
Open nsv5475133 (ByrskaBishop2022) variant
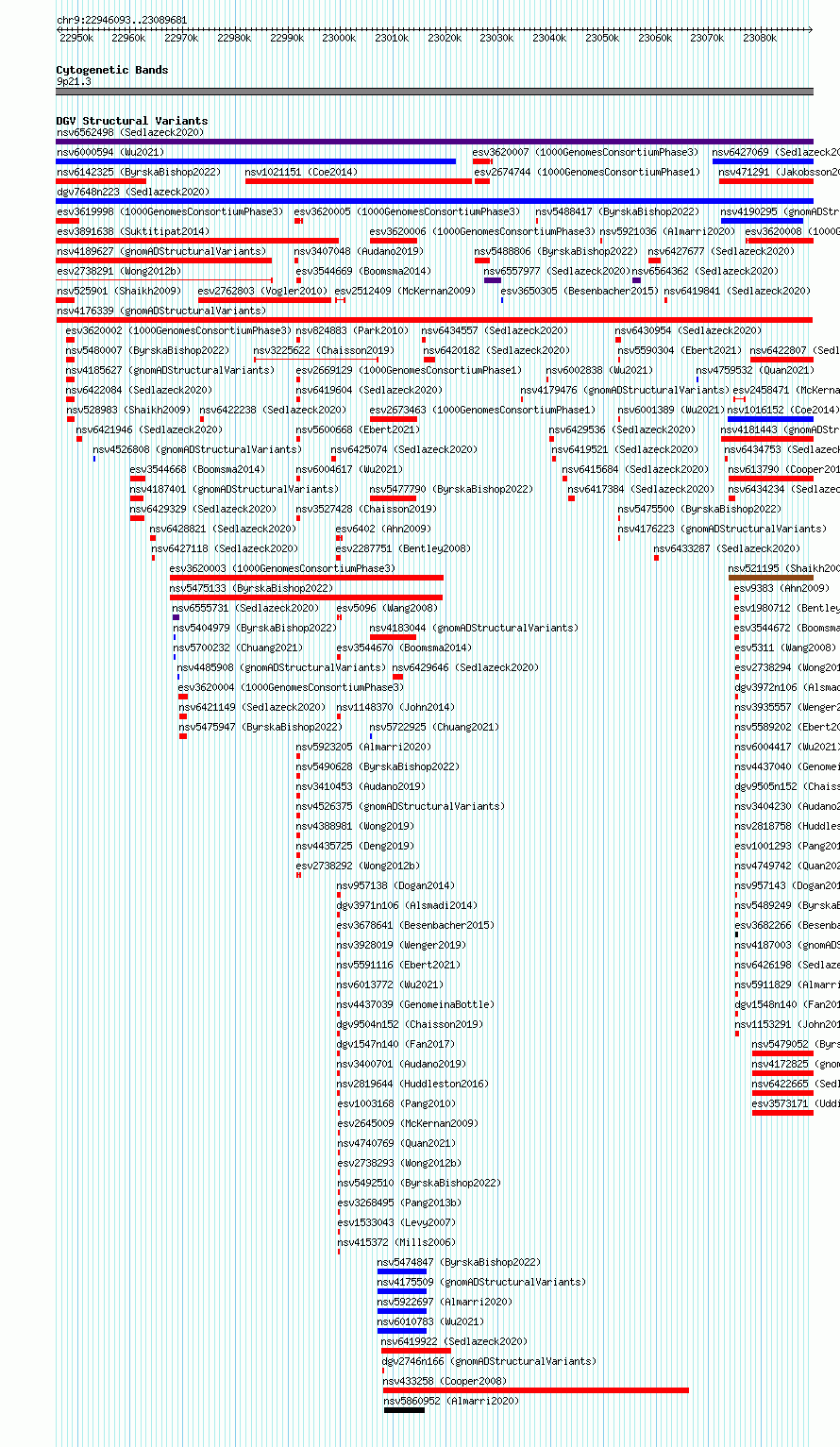point(251,588)
